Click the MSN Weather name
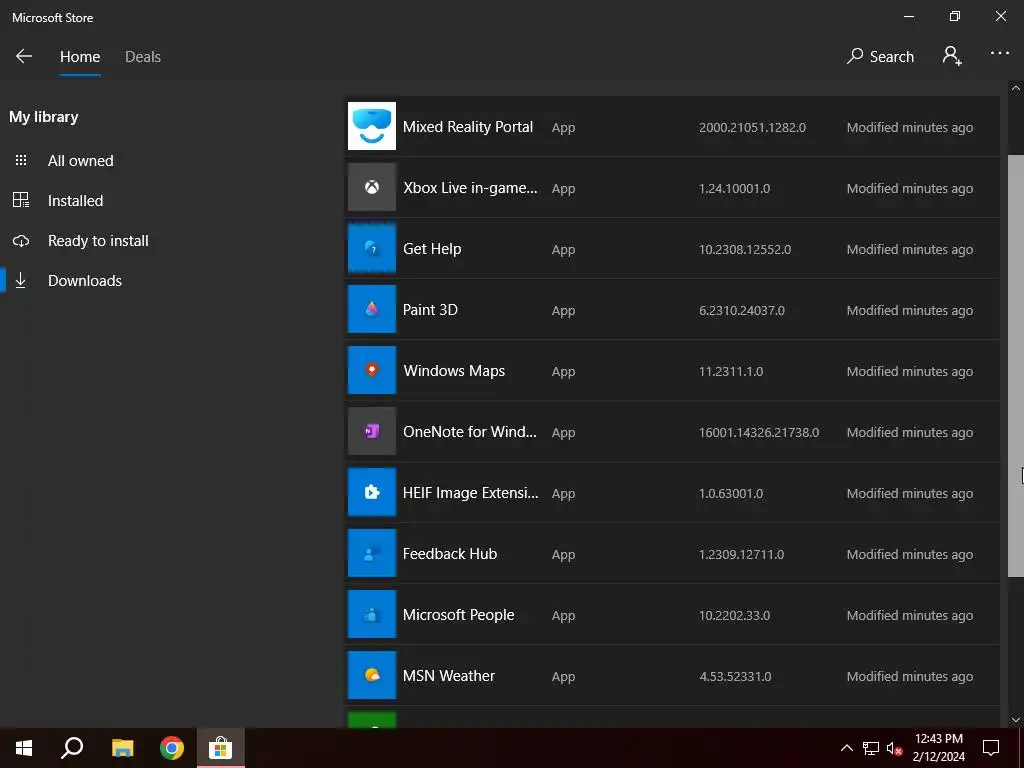Image resolution: width=1024 pixels, height=768 pixels. tap(449, 676)
